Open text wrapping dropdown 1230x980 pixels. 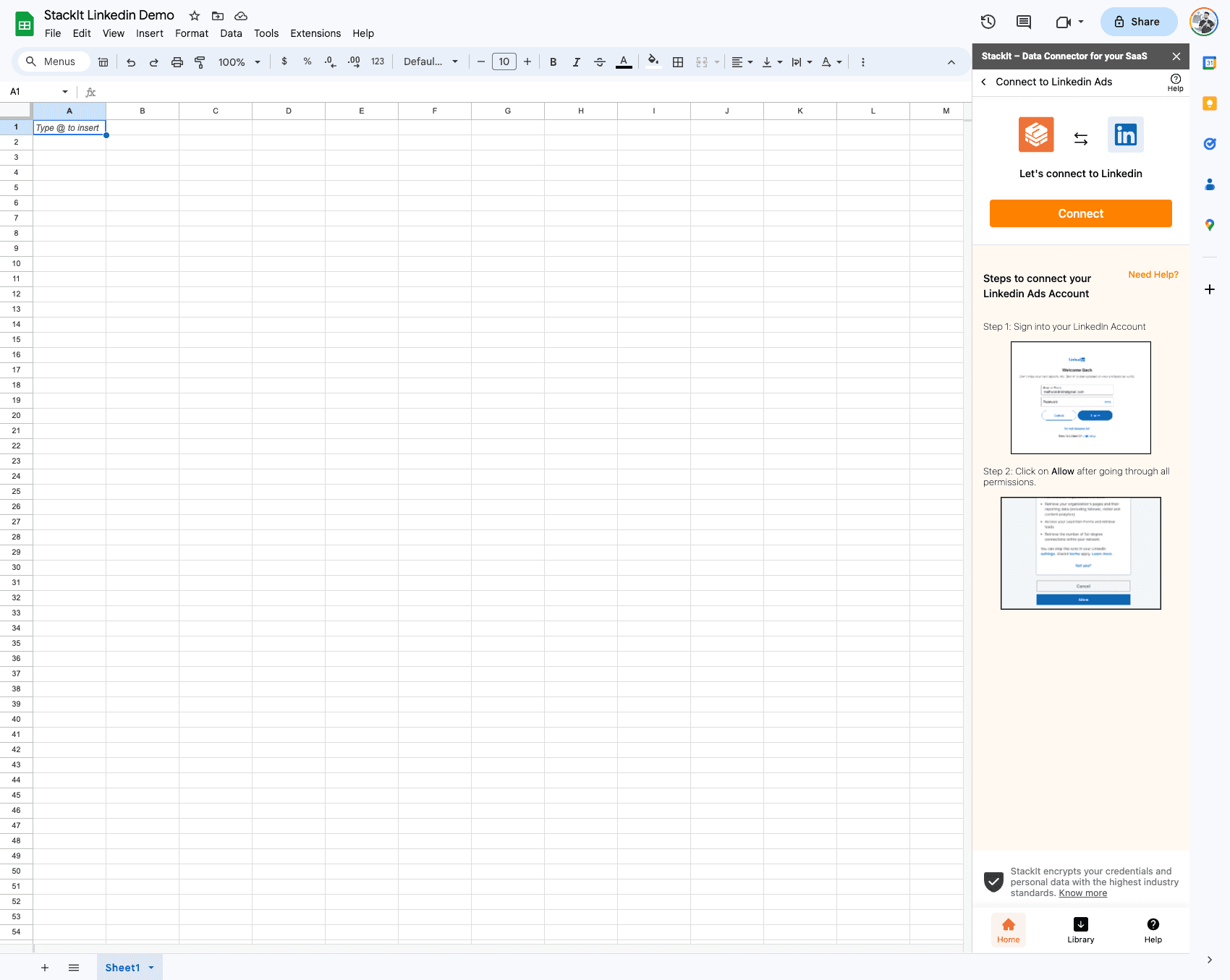coord(802,62)
